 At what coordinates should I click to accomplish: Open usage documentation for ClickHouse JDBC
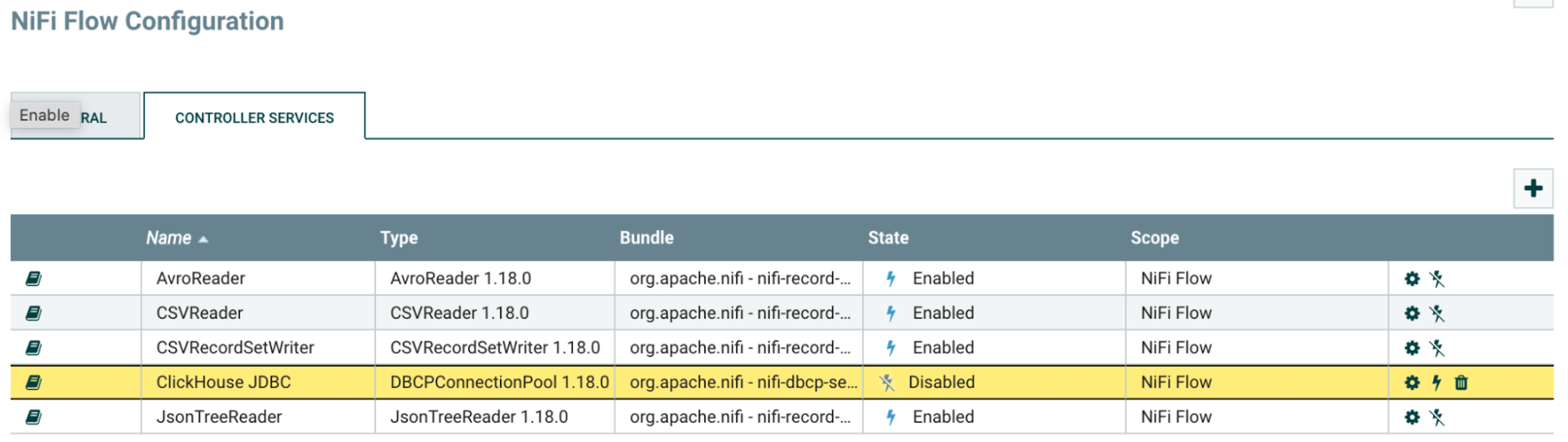tap(33, 383)
